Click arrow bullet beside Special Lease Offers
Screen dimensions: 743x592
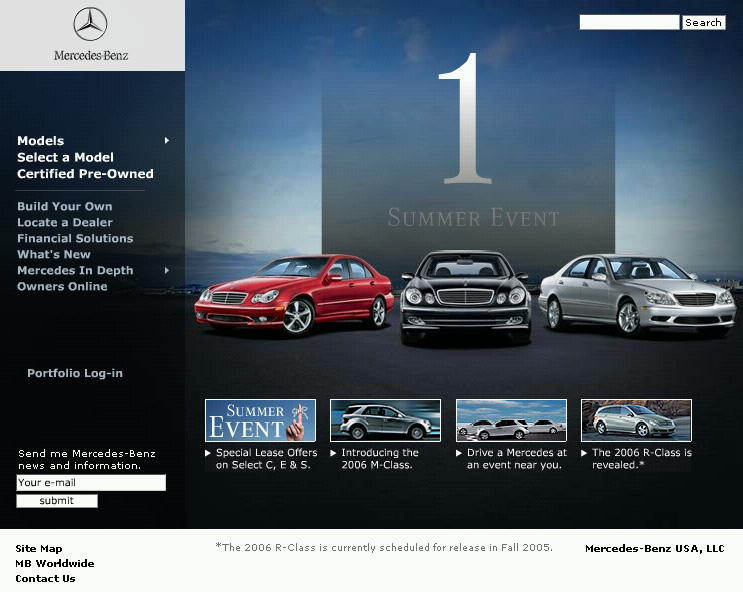tap(208, 453)
